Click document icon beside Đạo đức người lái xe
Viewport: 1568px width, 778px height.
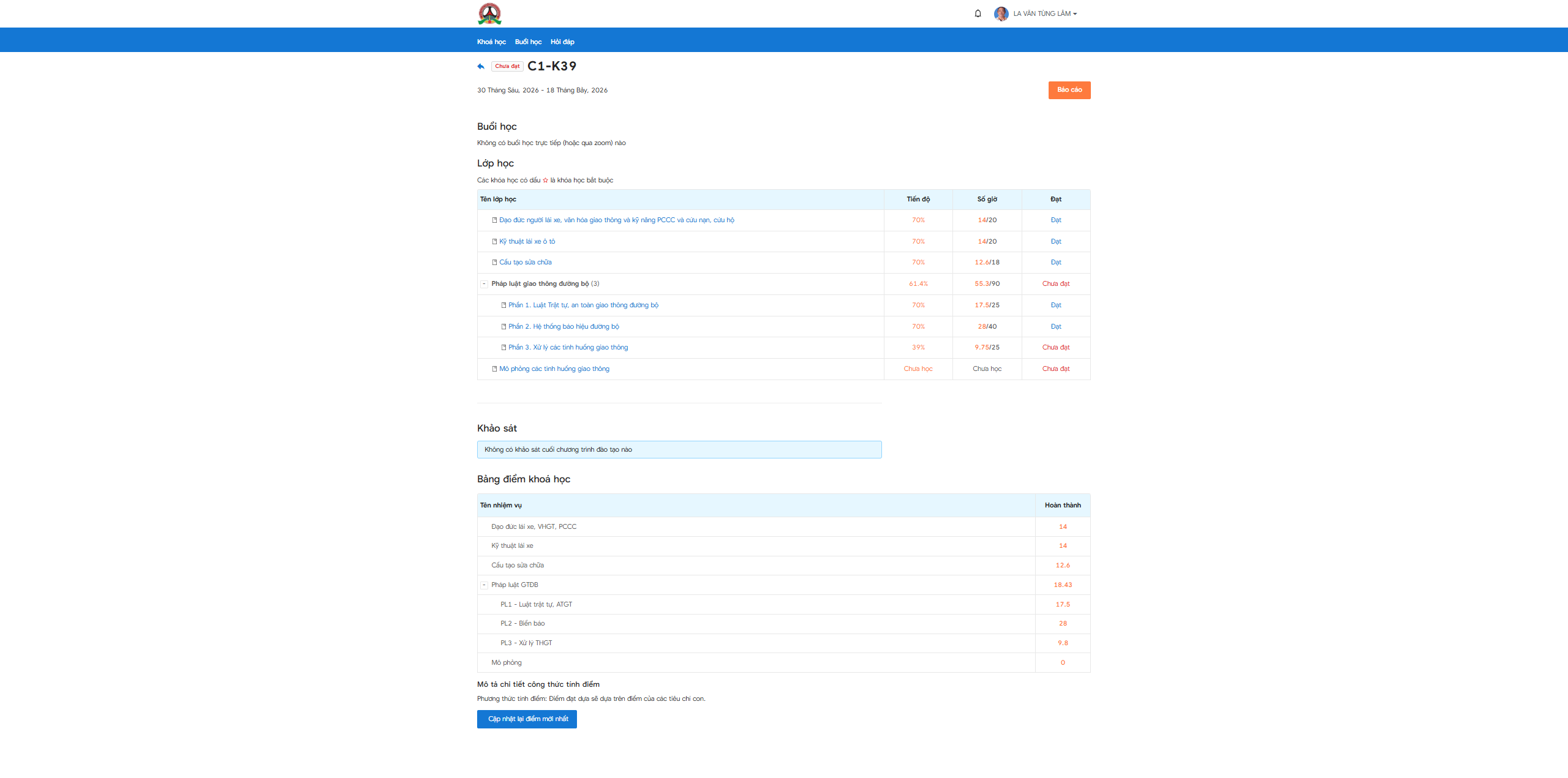(494, 220)
